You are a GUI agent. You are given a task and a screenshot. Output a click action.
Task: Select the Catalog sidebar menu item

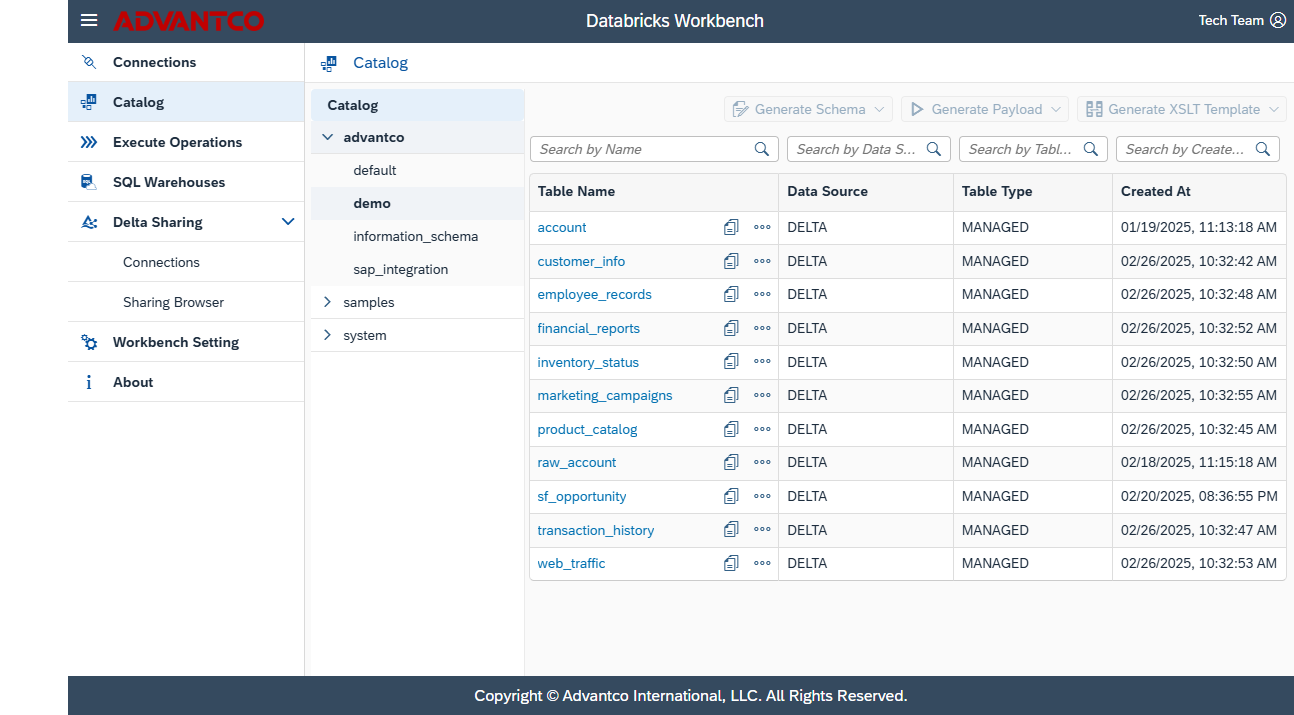pos(186,102)
